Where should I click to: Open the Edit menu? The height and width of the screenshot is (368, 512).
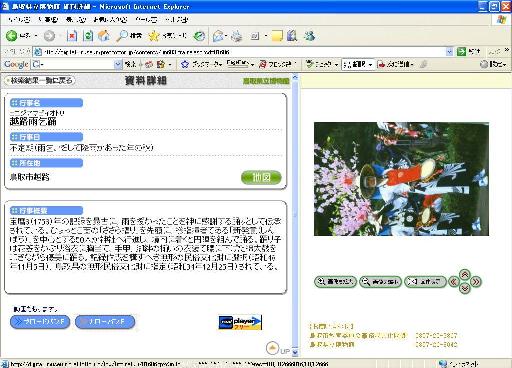click(x=48, y=20)
